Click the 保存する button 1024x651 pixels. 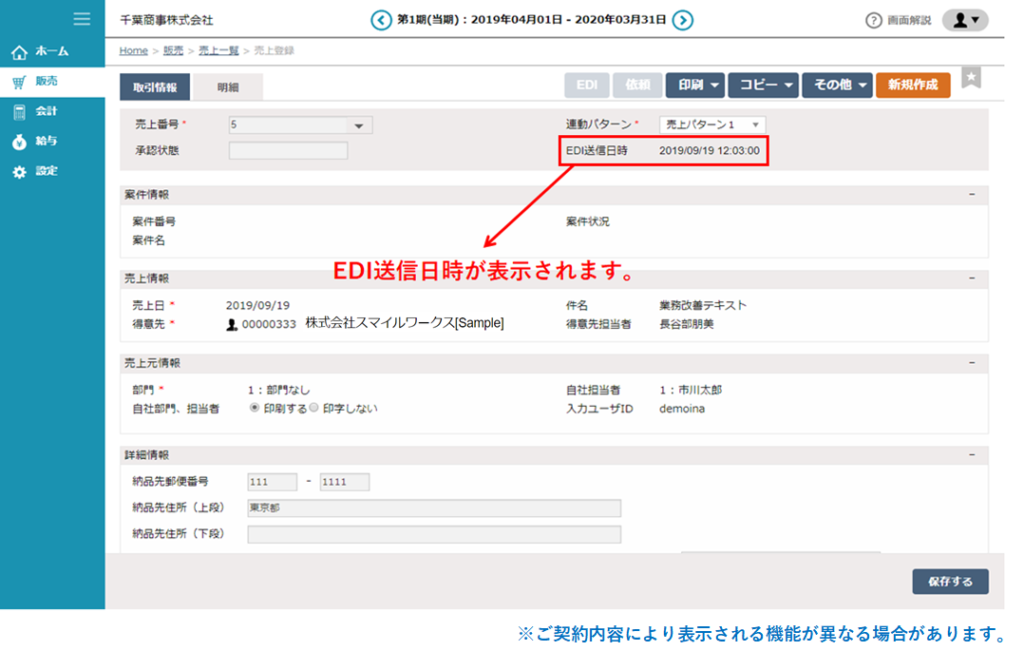tap(949, 581)
